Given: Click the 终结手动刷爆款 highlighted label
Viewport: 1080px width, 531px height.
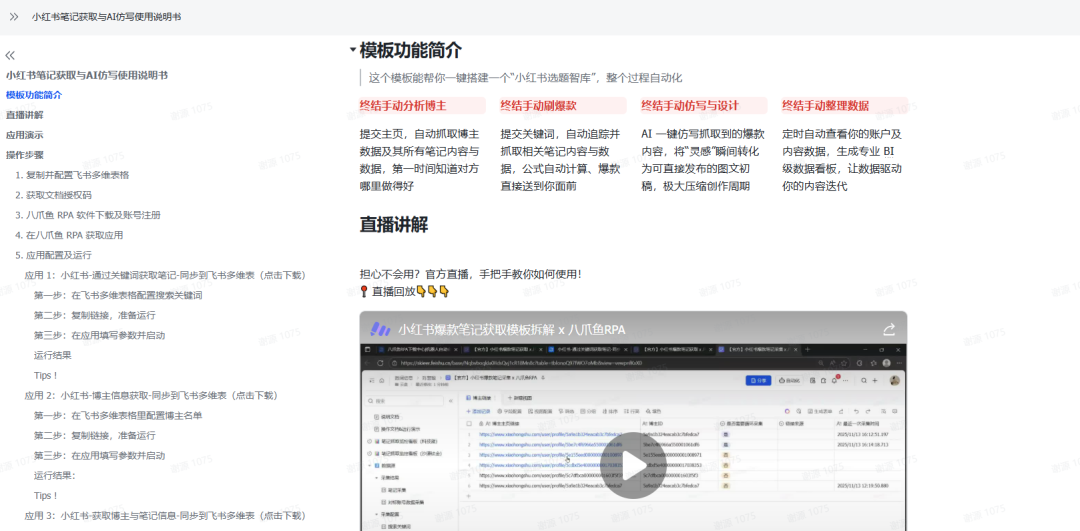Looking at the screenshot, I should (x=539, y=105).
